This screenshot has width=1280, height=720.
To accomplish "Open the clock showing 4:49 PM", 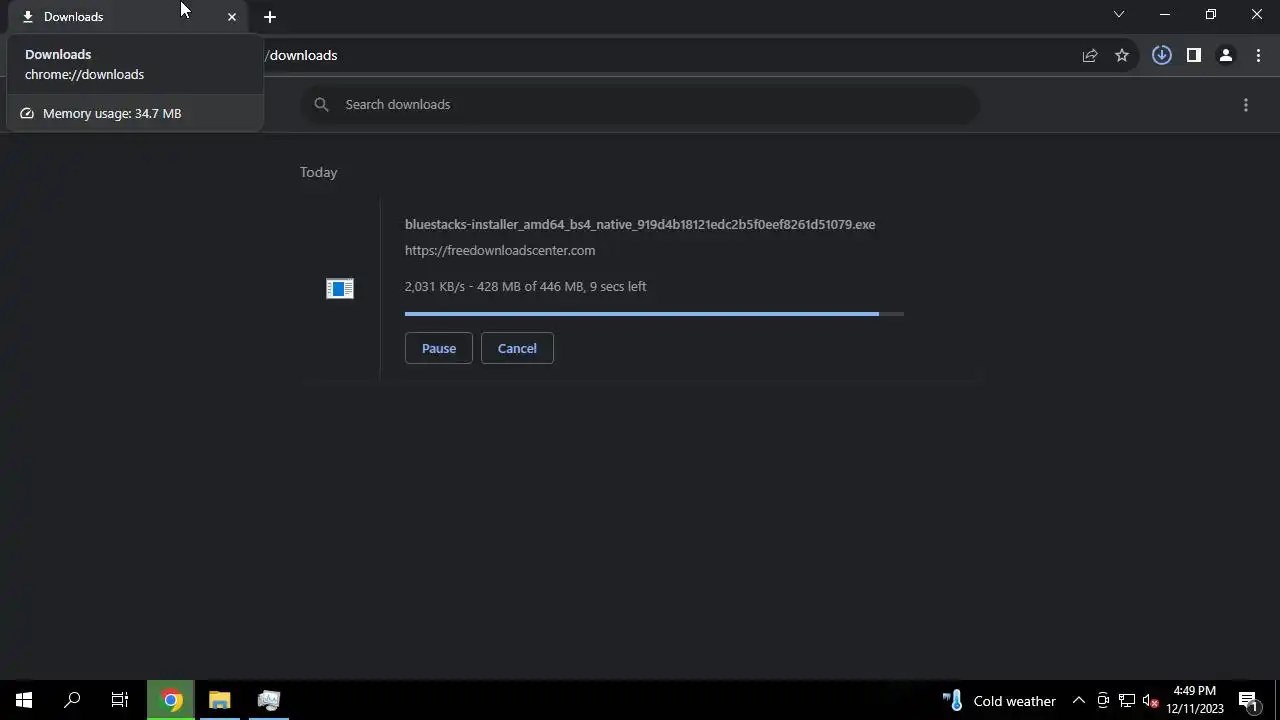I will click(x=1195, y=700).
